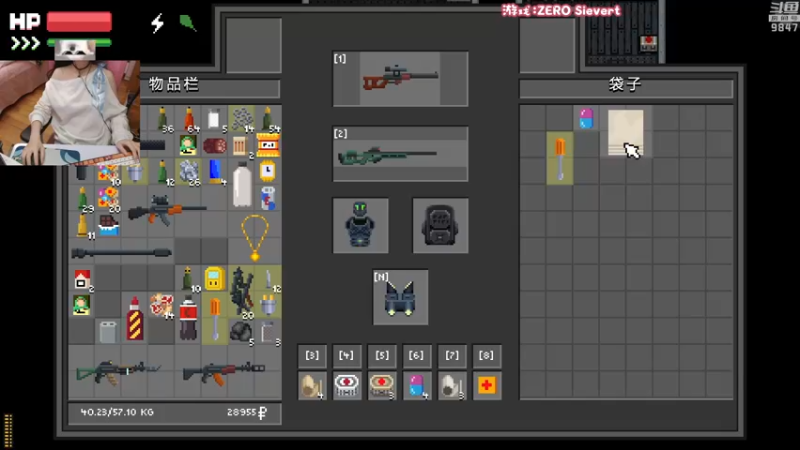Click the hotbar slot label [5]
Screen dimensions: 800x450
coord(382,356)
